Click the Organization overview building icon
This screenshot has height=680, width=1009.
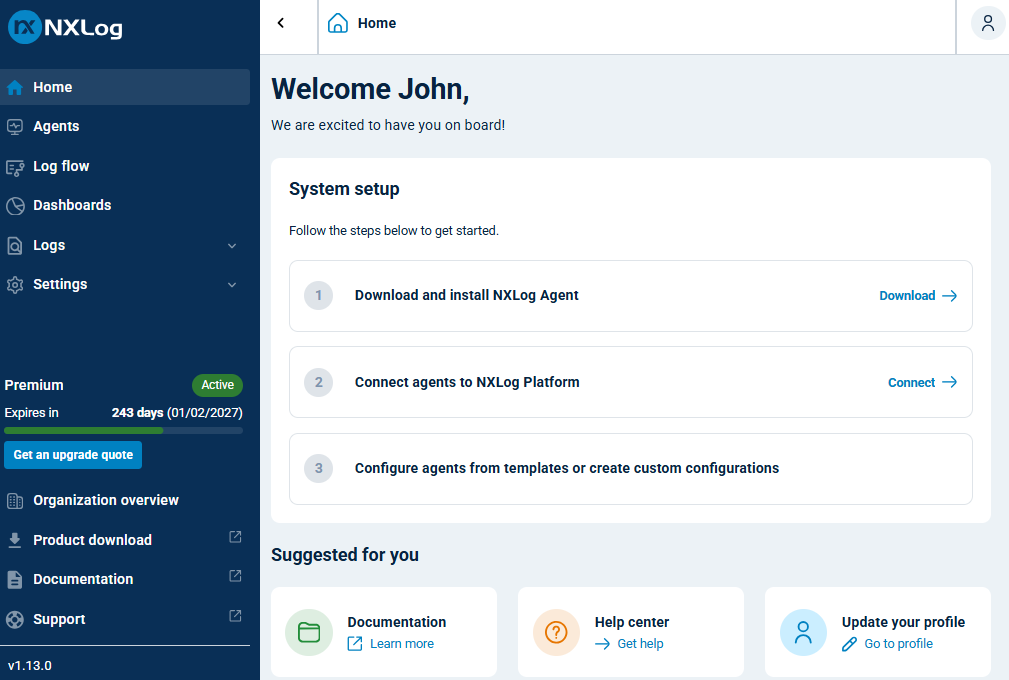point(15,501)
